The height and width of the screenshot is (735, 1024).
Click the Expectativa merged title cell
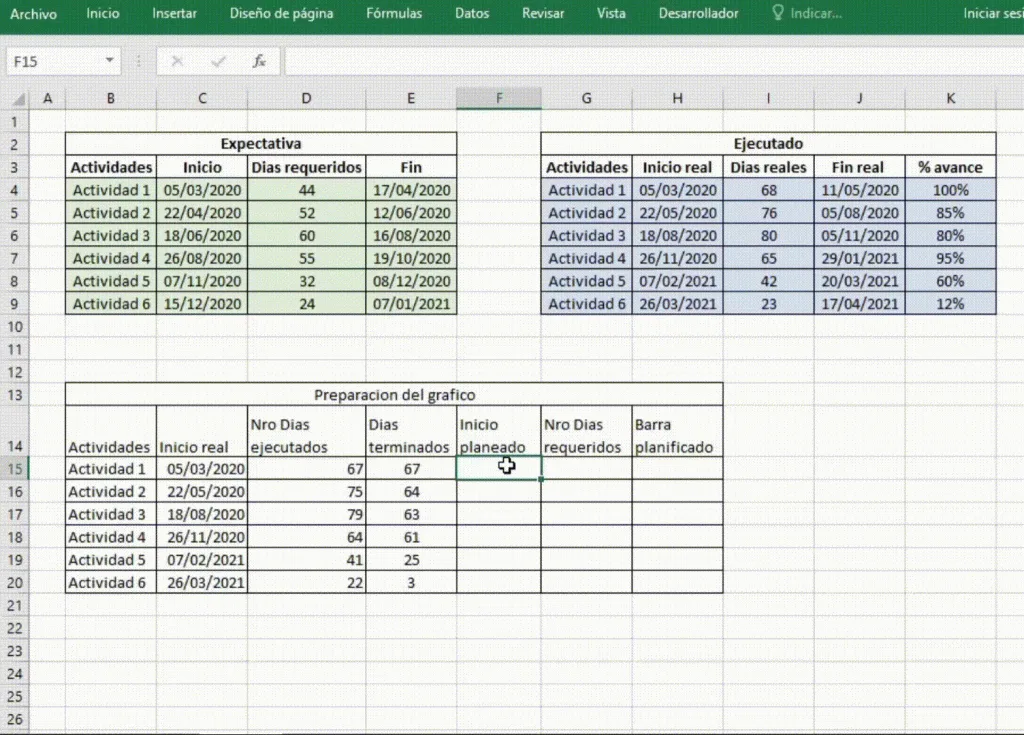click(x=261, y=144)
